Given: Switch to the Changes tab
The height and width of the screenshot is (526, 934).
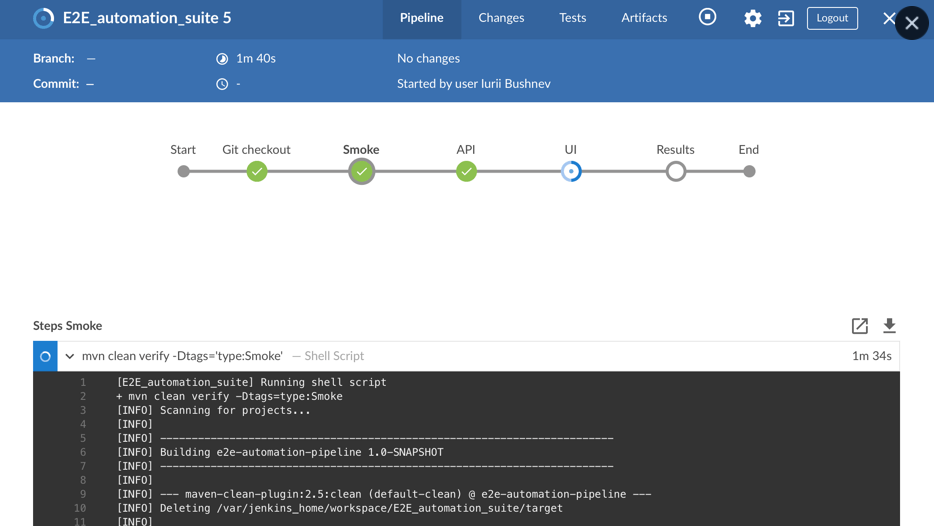Looking at the screenshot, I should (501, 18).
